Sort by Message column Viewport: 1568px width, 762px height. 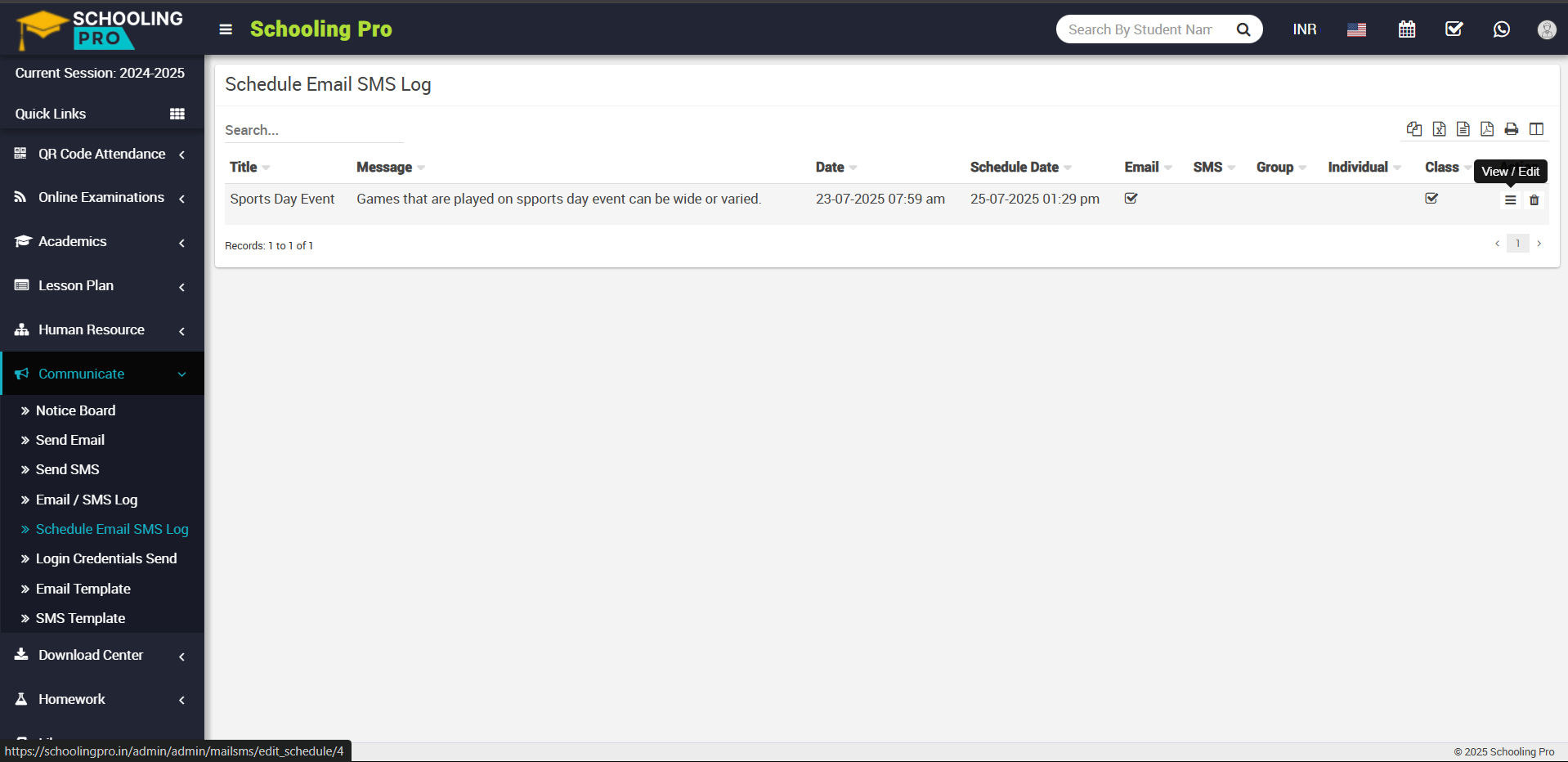390,167
